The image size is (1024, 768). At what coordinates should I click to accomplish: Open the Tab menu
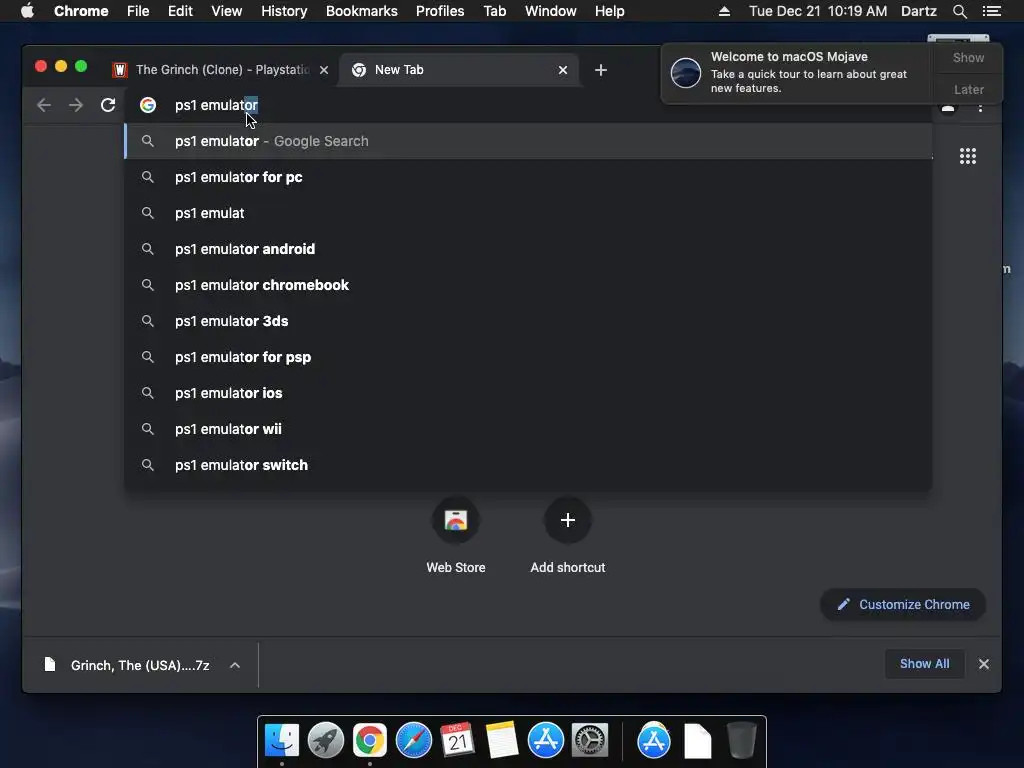pyautogui.click(x=495, y=11)
